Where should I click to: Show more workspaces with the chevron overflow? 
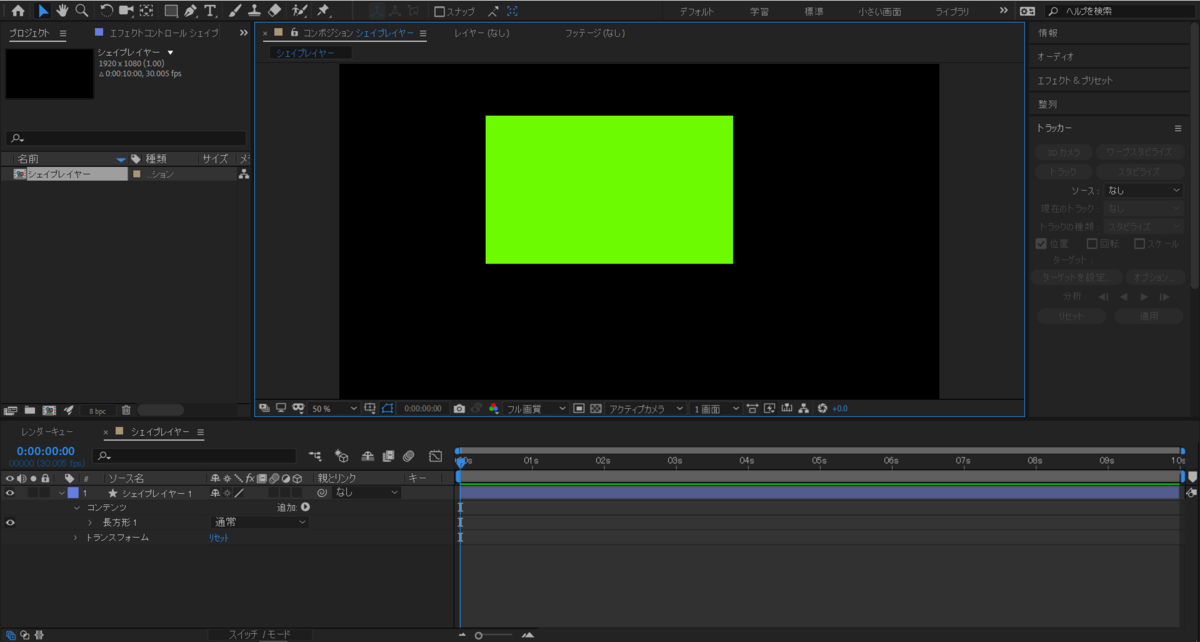click(1004, 11)
